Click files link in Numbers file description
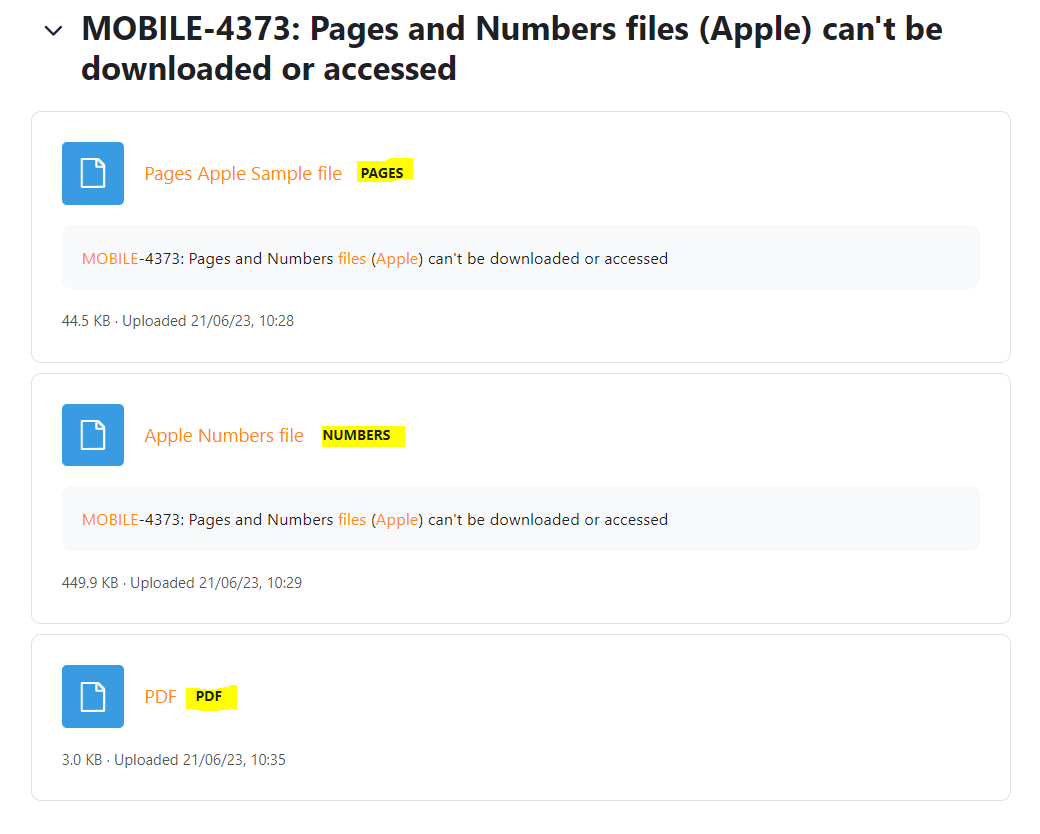Viewport: 1040px width, 834px height. point(352,520)
